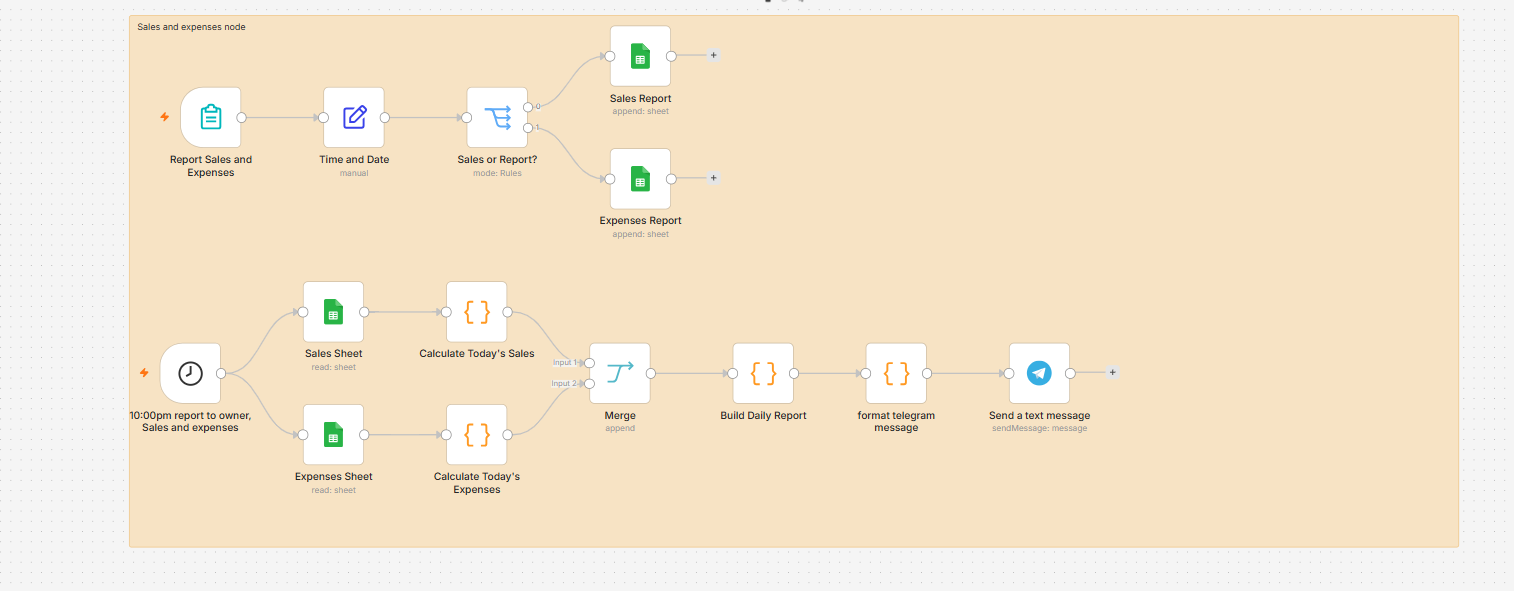Open the Calculate Today's Sales code node
The height and width of the screenshot is (591, 1514).
pyautogui.click(x=477, y=312)
